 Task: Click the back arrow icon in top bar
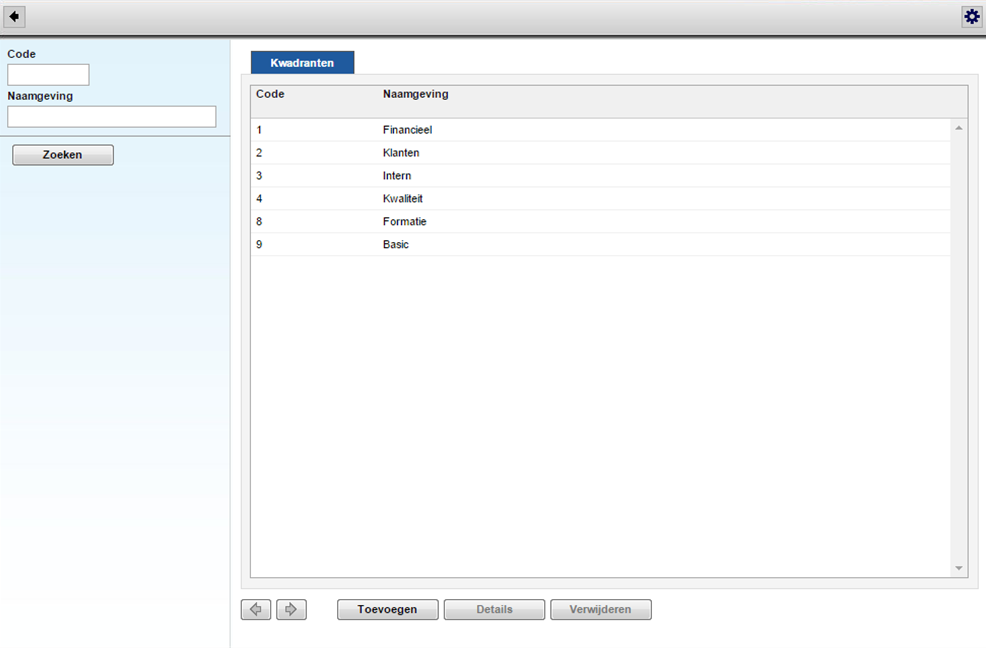point(15,17)
